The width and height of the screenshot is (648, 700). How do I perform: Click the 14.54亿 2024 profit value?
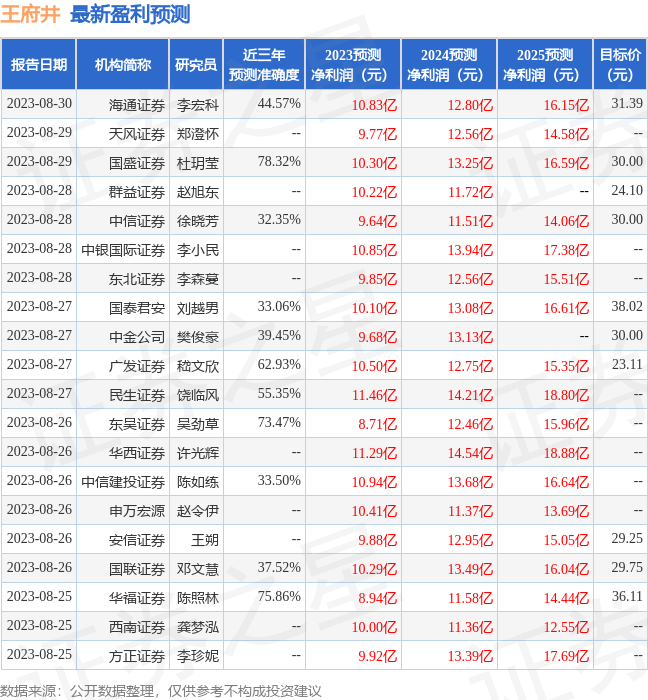tap(470, 454)
